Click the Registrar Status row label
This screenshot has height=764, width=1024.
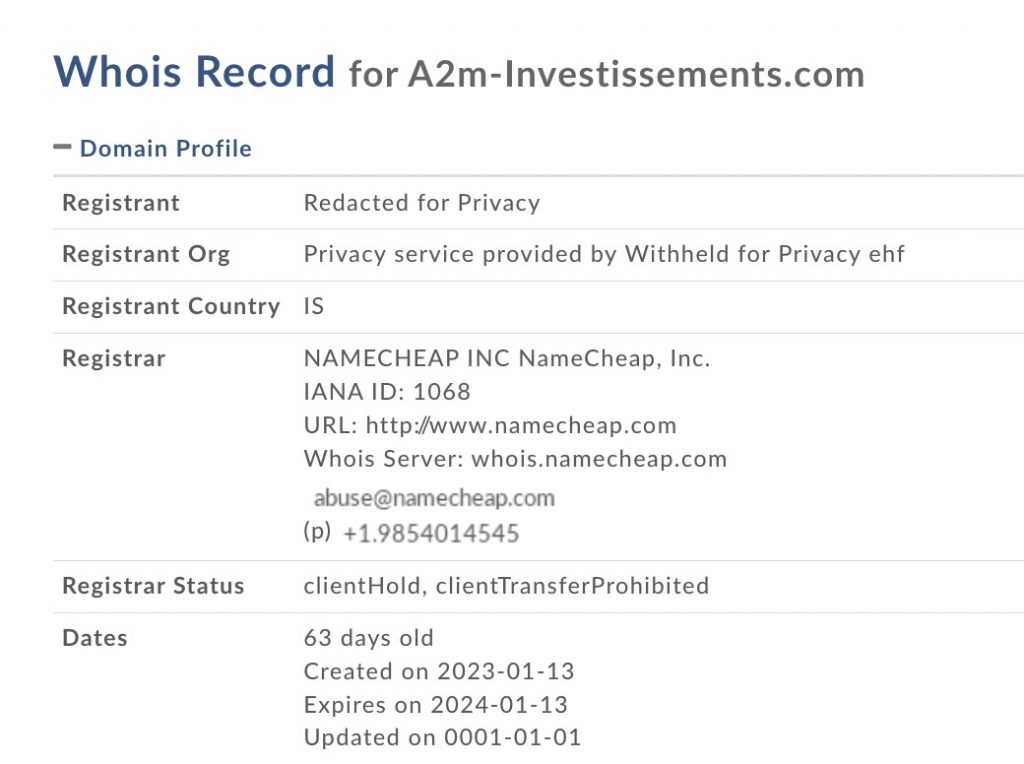(153, 586)
